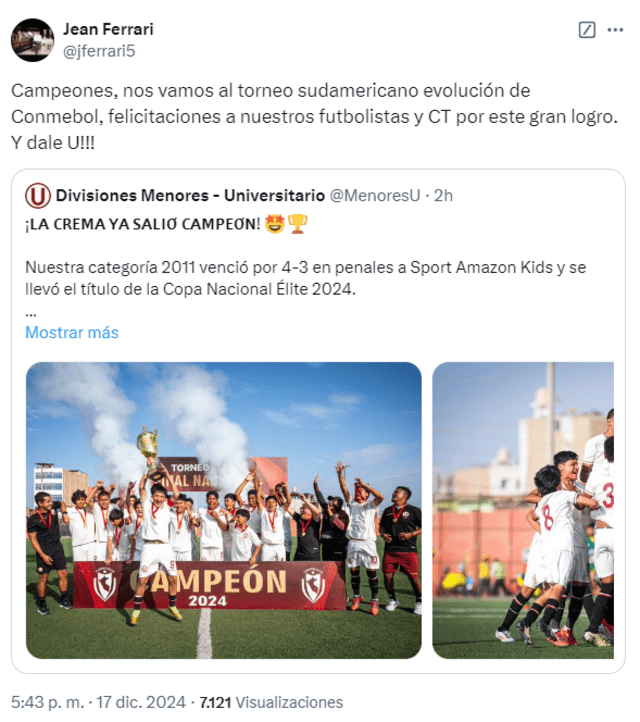Image resolution: width=640 pixels, height=722 pixels.
Task: Open the three-dot more options menu
Action: tap(615, 30)
